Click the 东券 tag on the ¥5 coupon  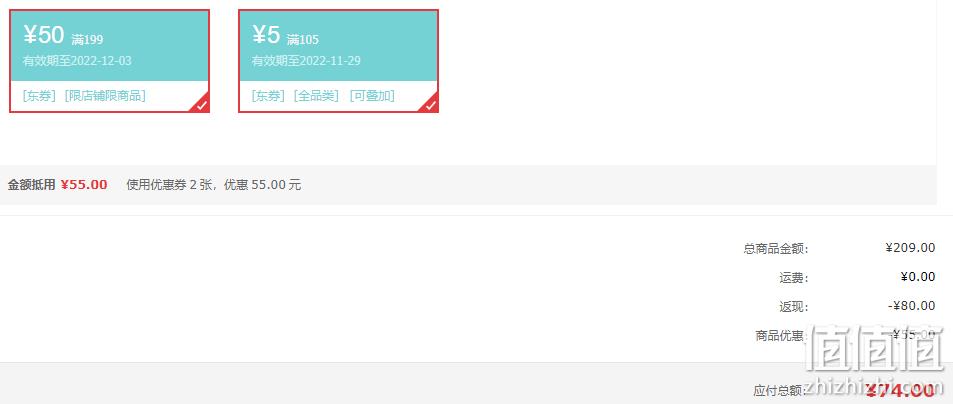268,96
